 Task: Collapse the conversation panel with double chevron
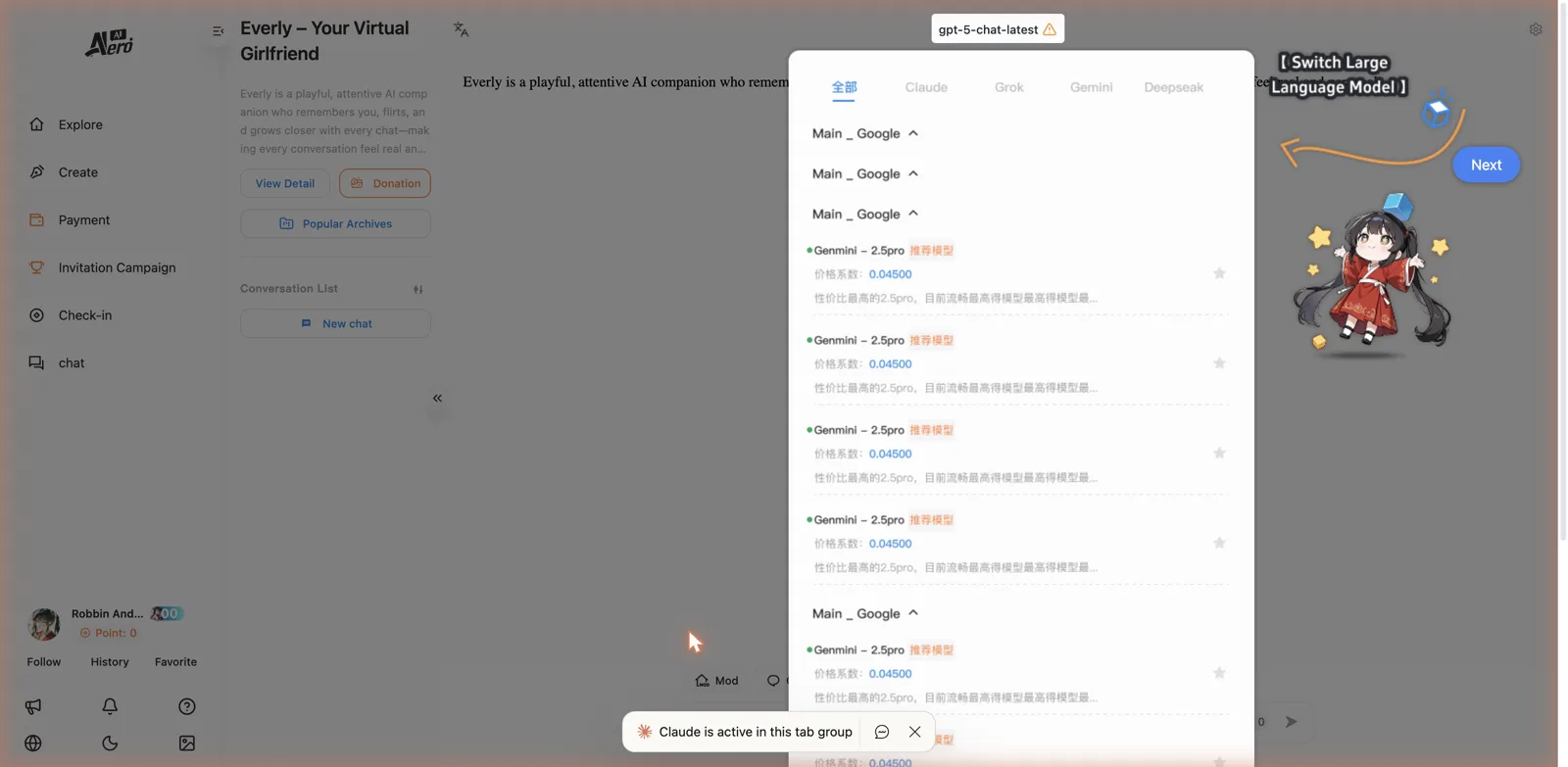(437, 398)
